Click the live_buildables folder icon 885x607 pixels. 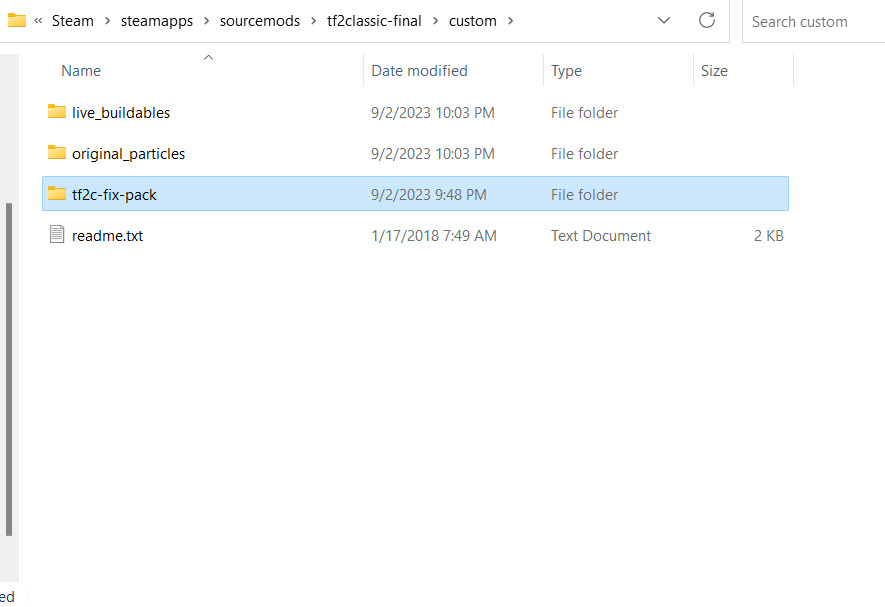[x=56, y=111]
